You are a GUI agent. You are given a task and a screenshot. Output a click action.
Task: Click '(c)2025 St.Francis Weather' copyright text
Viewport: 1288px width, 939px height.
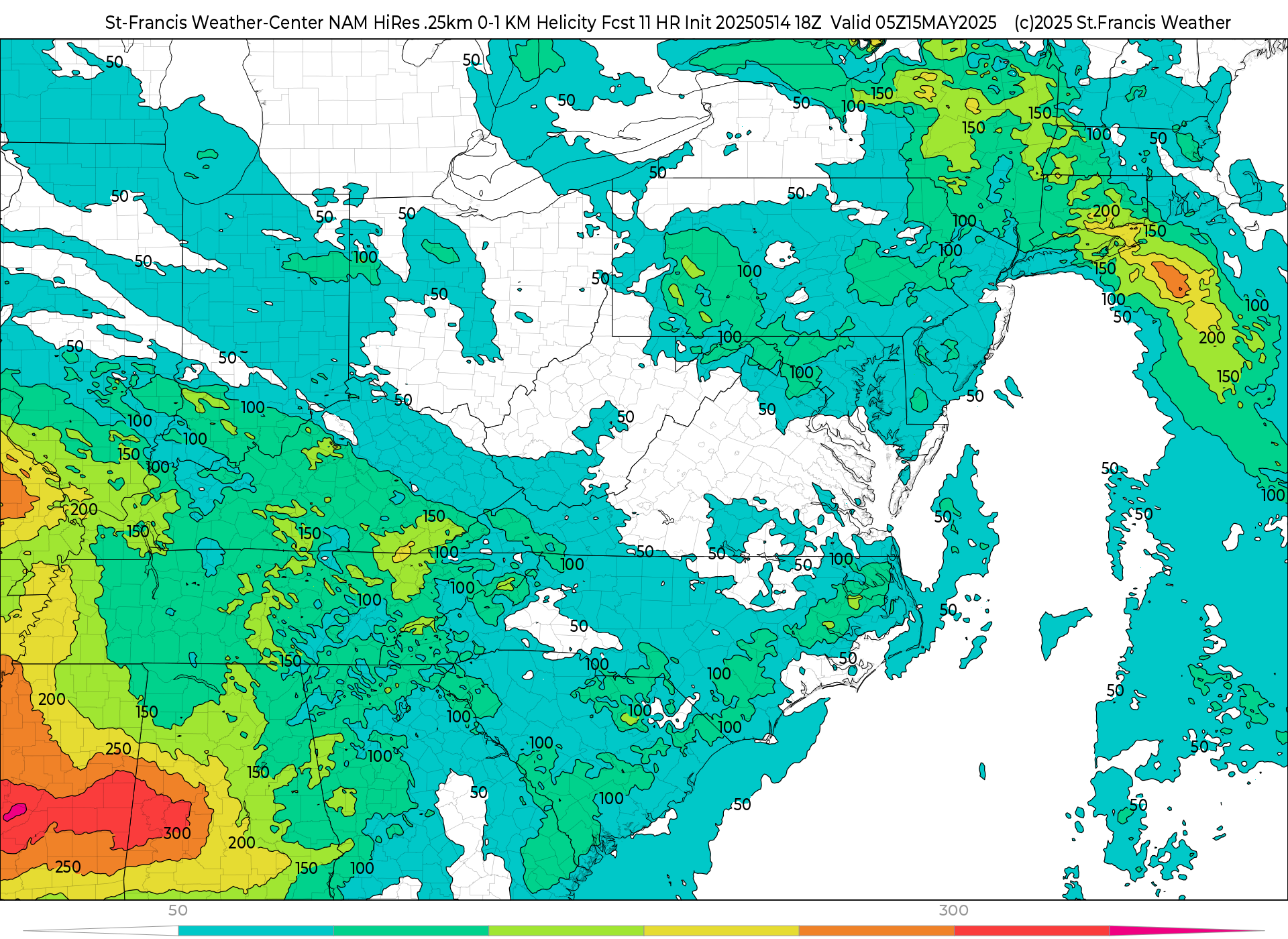[1122, 23]
